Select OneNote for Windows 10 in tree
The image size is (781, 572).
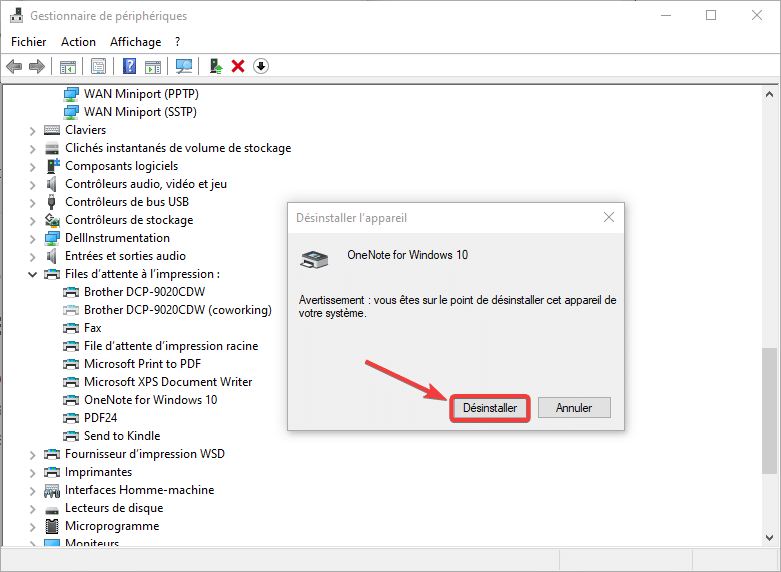(150, 400)
